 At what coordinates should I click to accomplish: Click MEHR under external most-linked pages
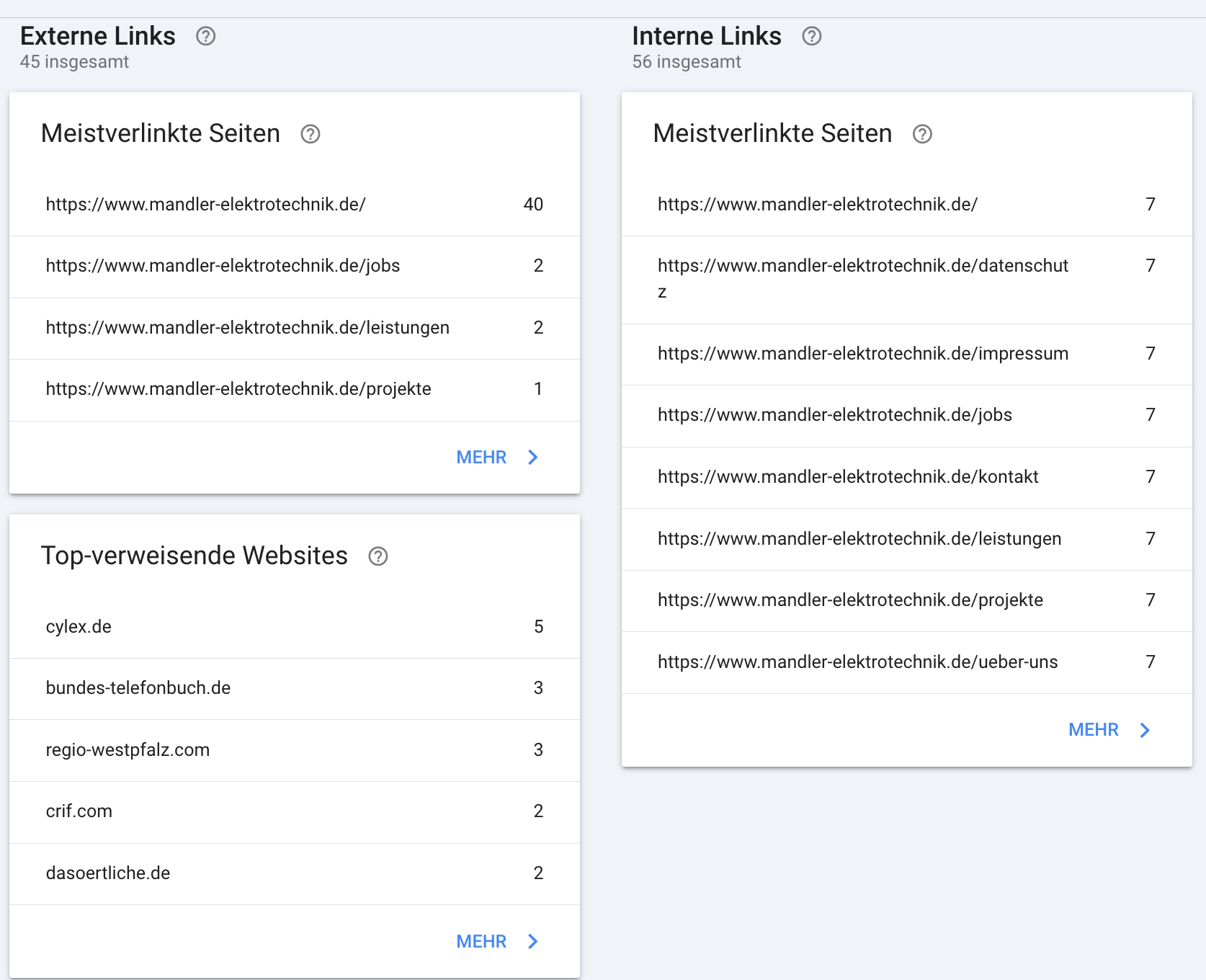pyautogui.click(x=481, y=458)
